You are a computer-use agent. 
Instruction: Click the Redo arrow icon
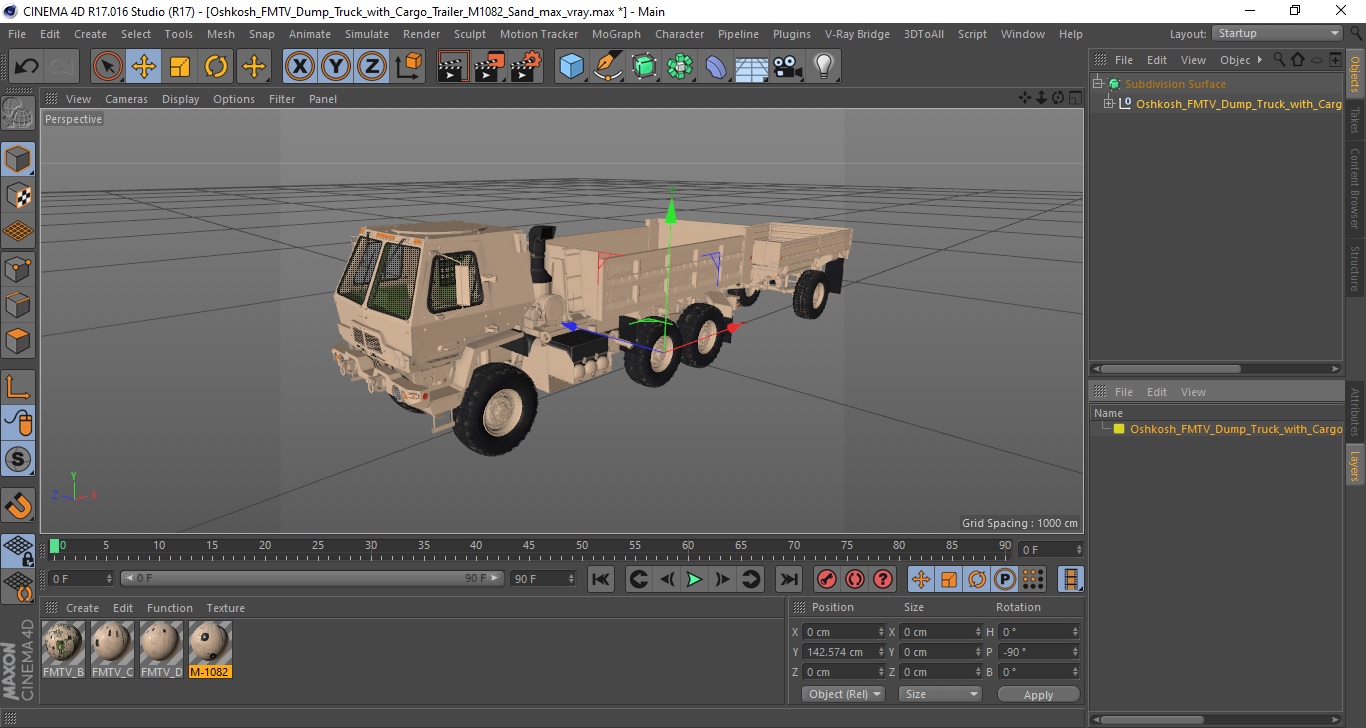[62, 67]
